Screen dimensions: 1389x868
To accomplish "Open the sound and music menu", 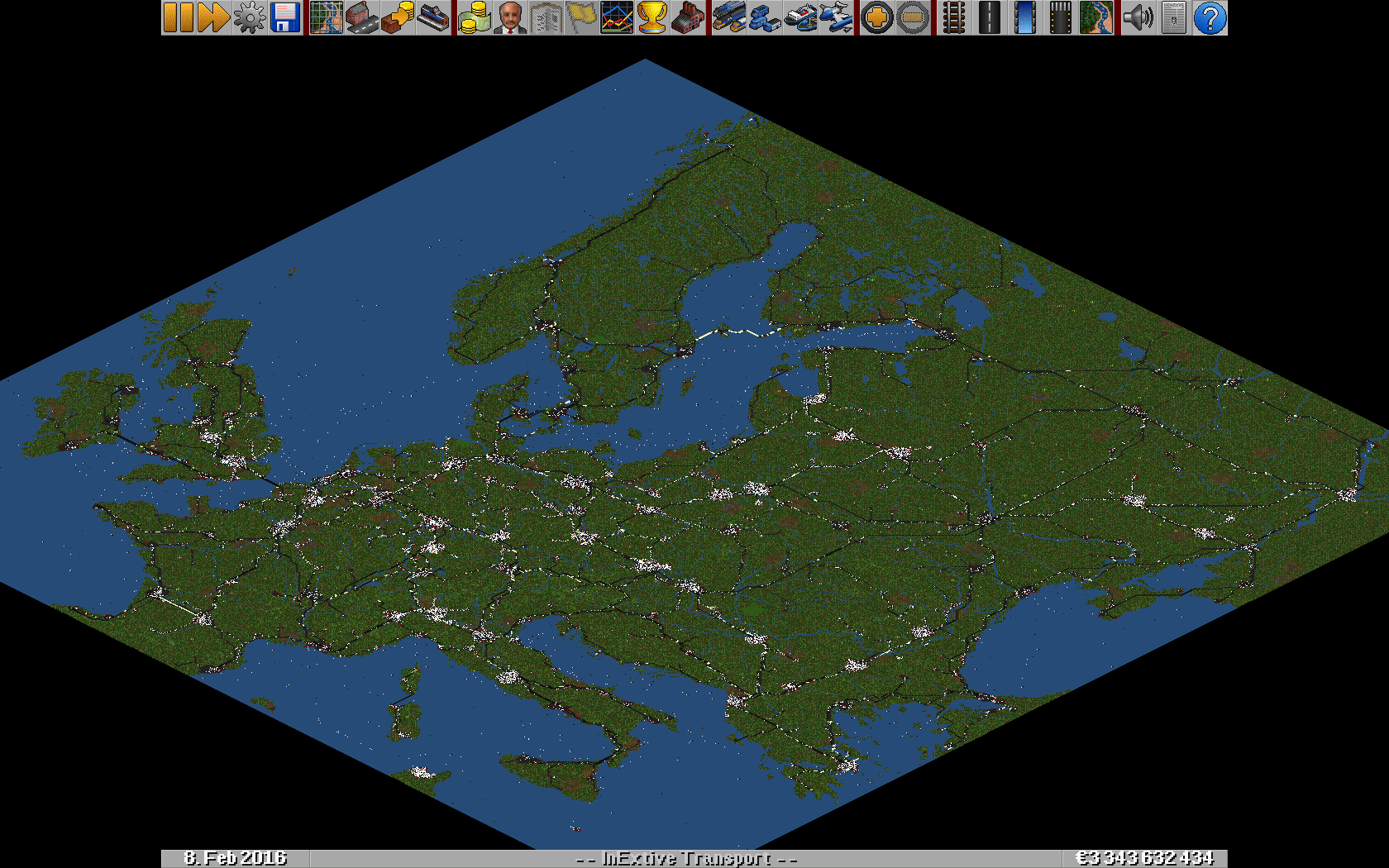I will coord(1138,17).
